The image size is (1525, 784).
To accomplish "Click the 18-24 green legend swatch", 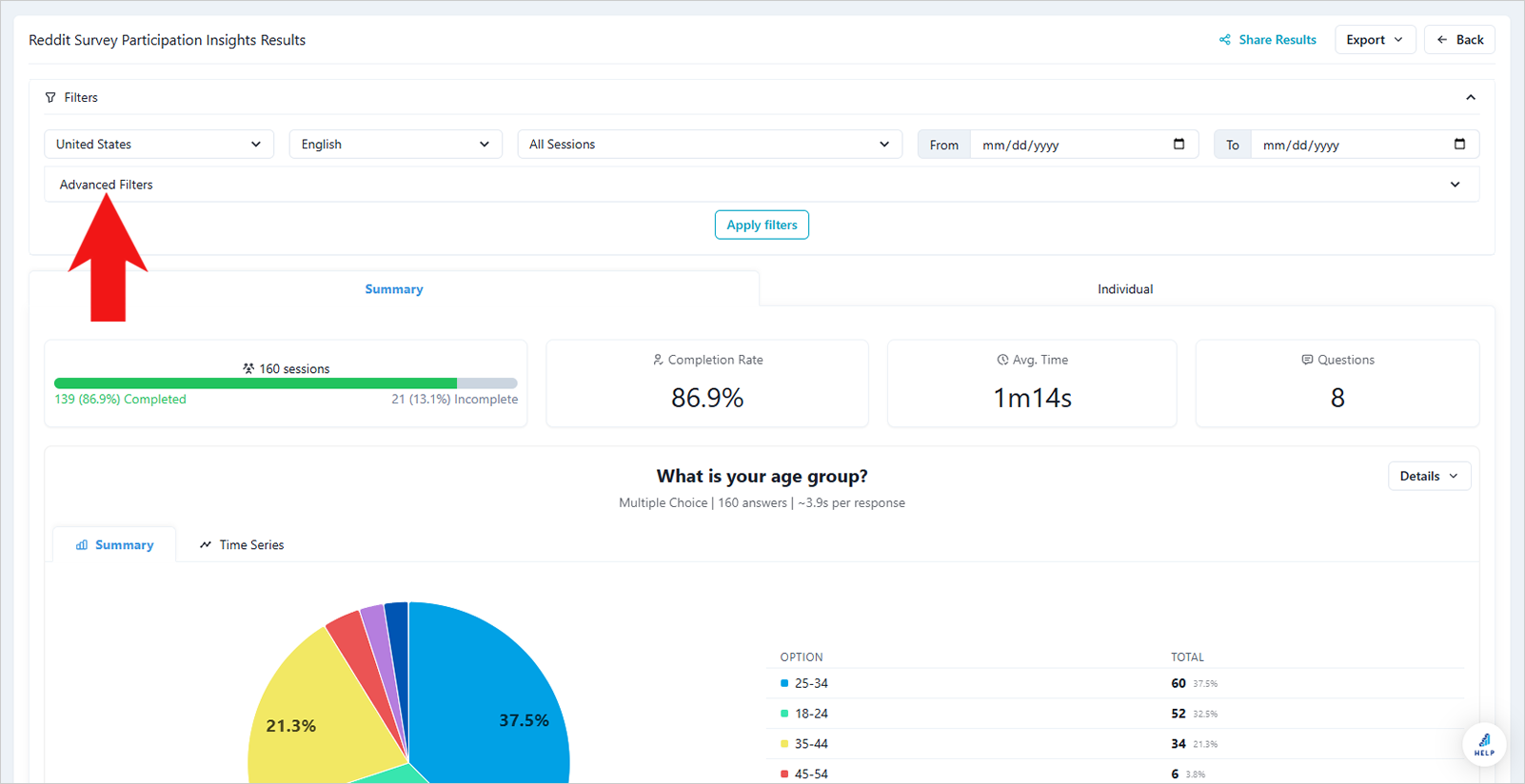I will click(784, 714).
